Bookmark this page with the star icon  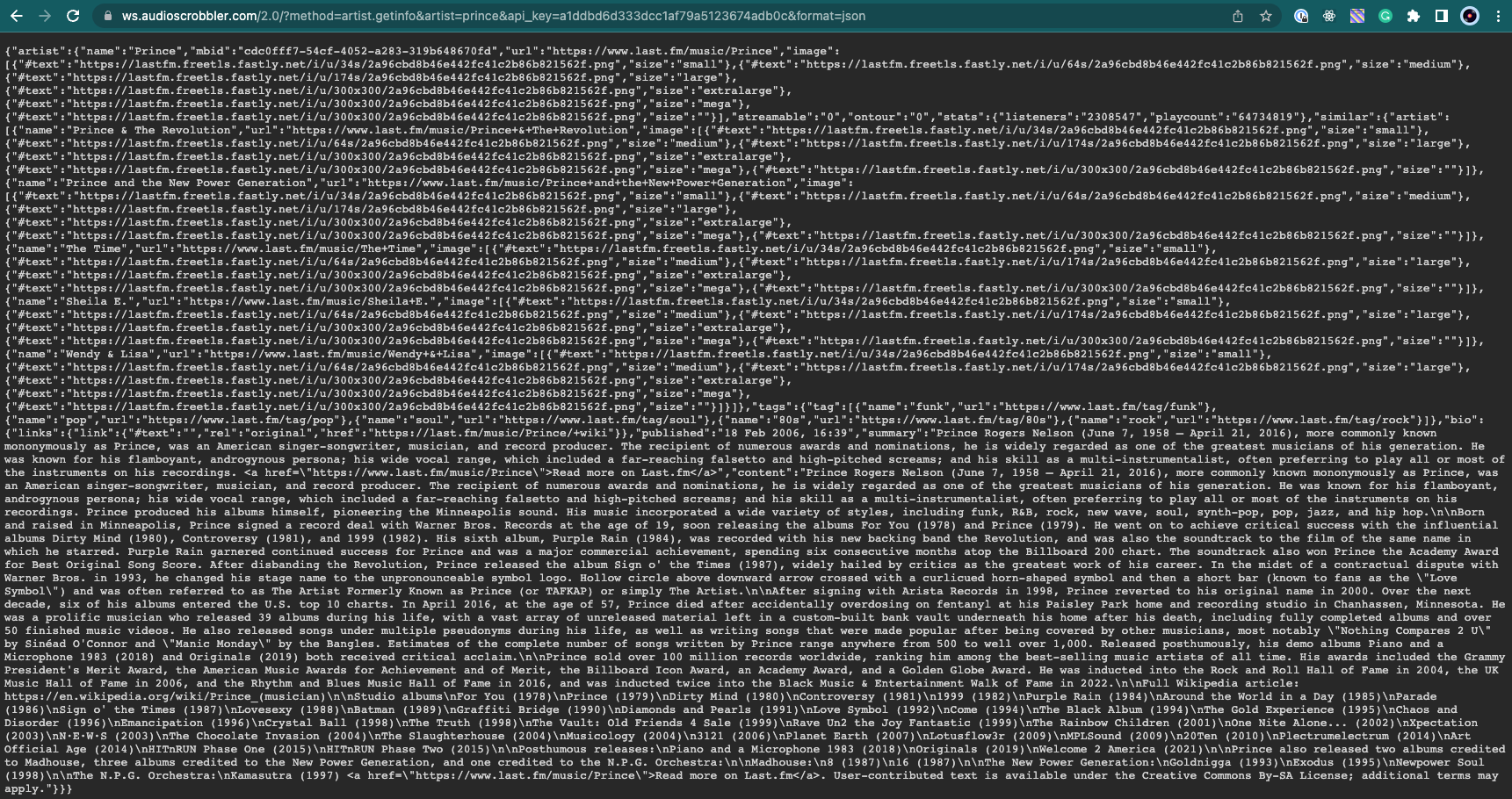point(1266,16)
